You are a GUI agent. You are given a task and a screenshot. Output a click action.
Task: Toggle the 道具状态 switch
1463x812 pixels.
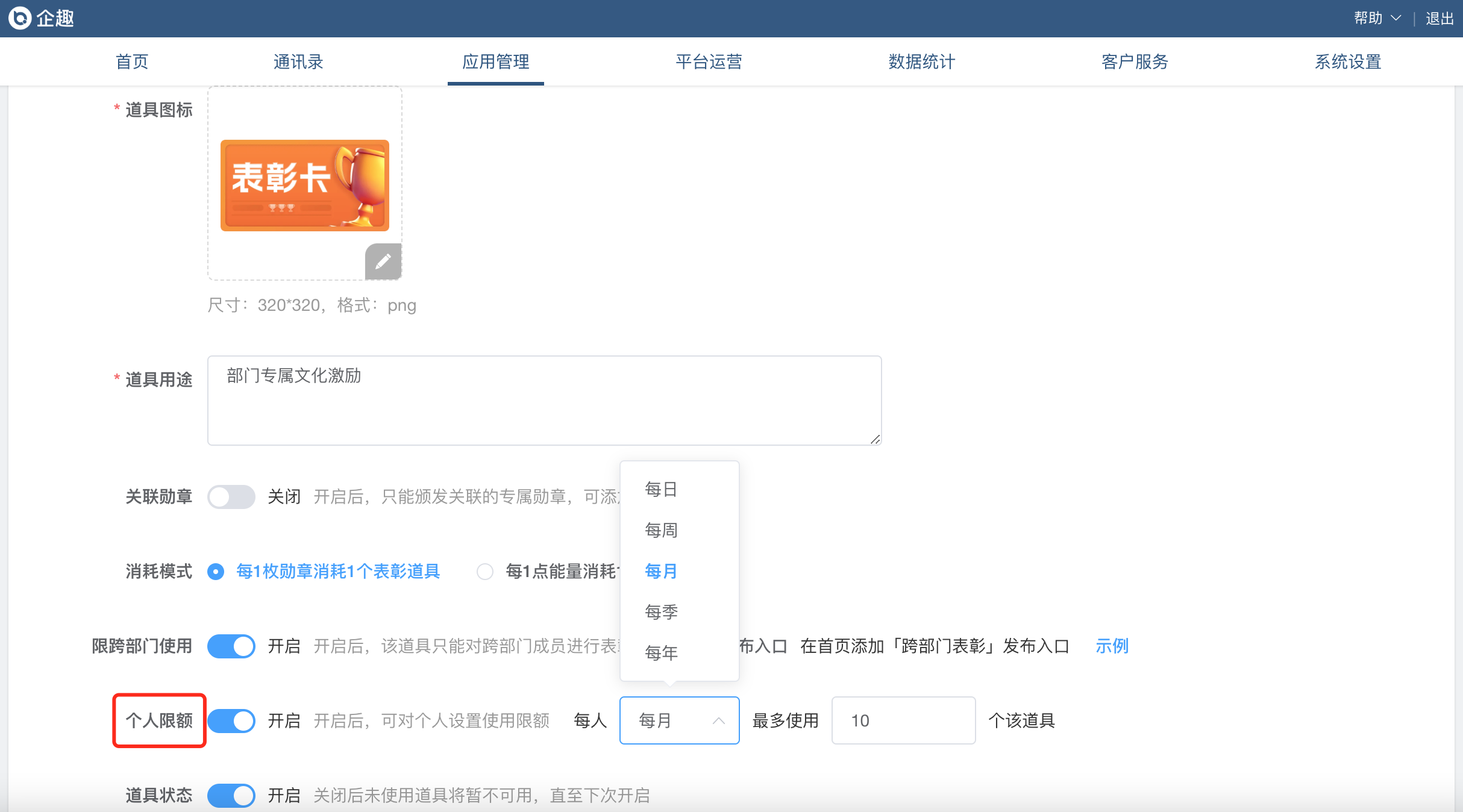click(x=231, y=796)
